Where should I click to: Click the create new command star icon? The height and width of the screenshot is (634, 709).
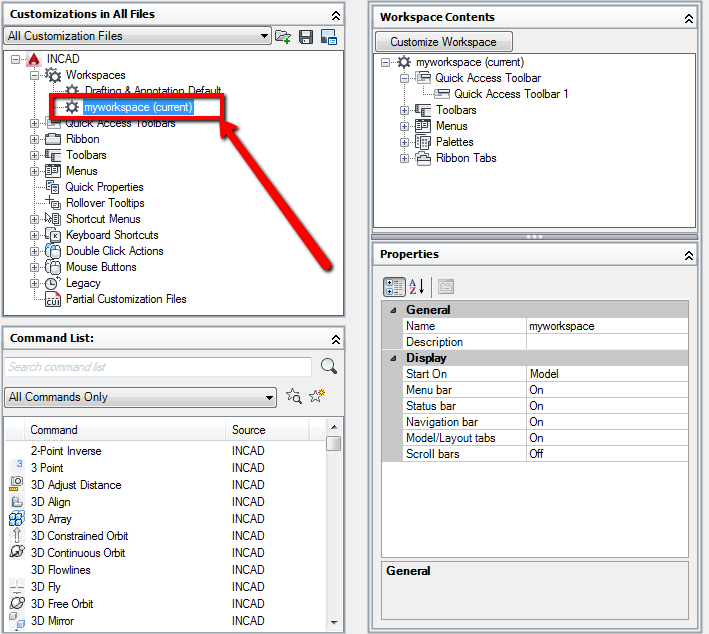point(317,397)
